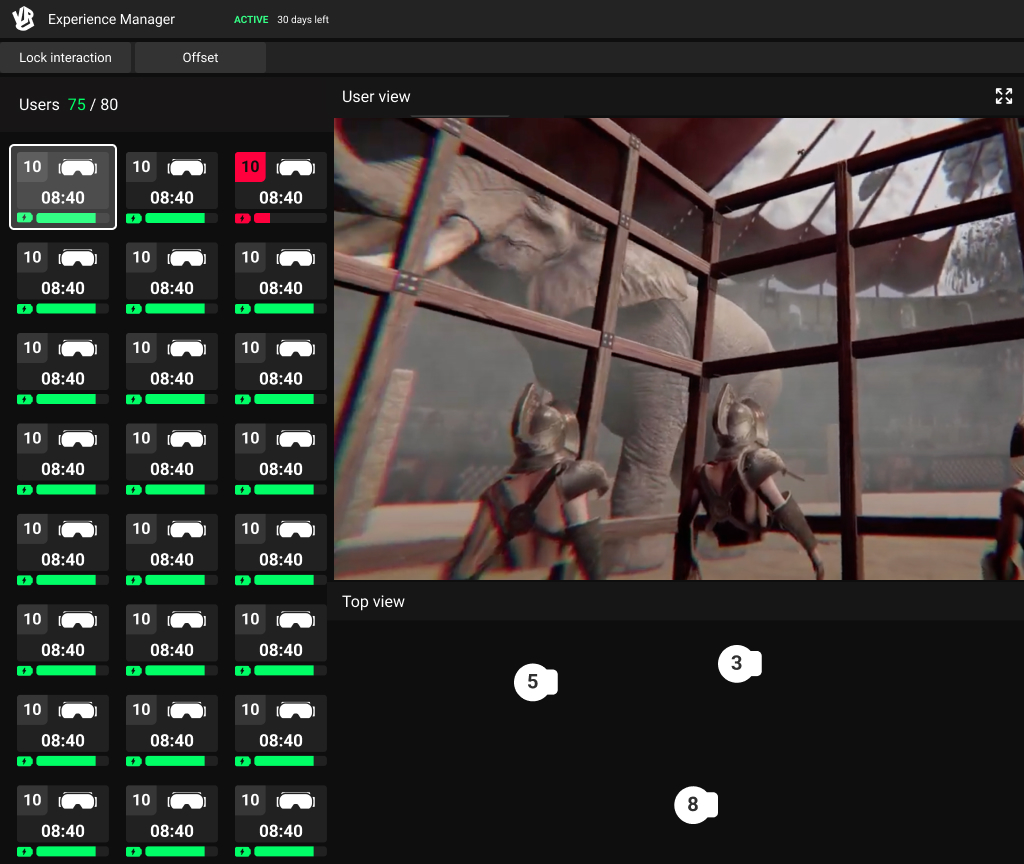This screenshot has width=1024, height=864.
Task: Select the user card with red badge
Action: coord(281,187)
